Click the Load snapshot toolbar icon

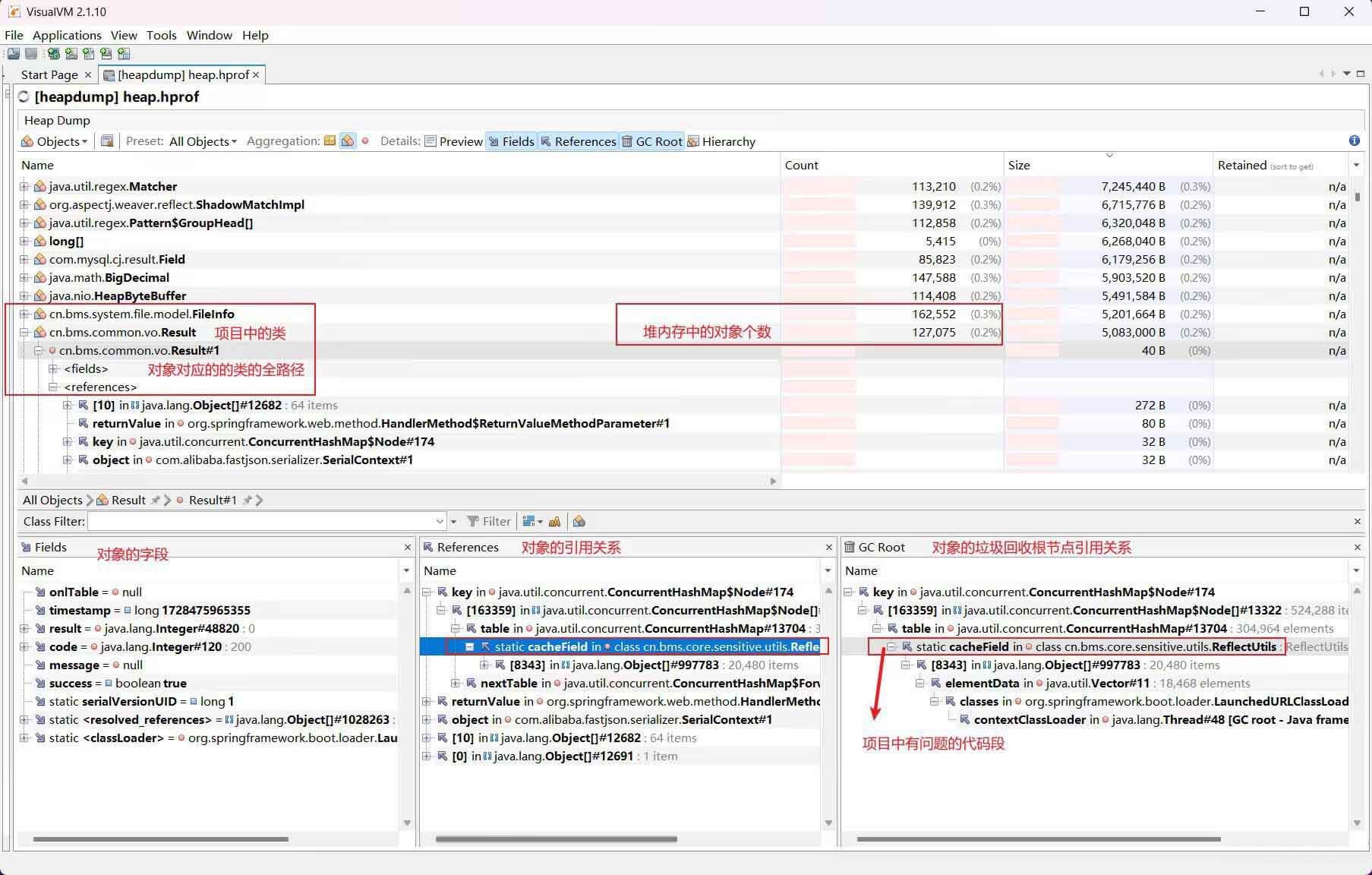coord(14,54)
